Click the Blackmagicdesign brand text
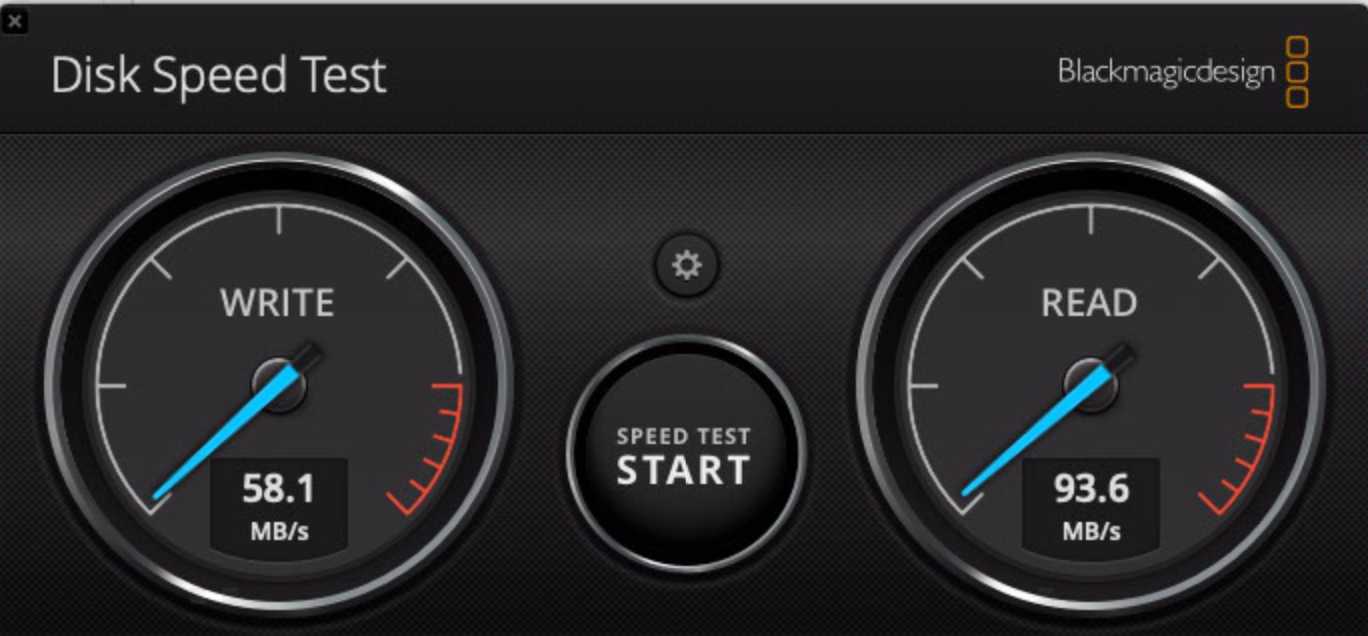The image size is (1368, 636). 1167,72
